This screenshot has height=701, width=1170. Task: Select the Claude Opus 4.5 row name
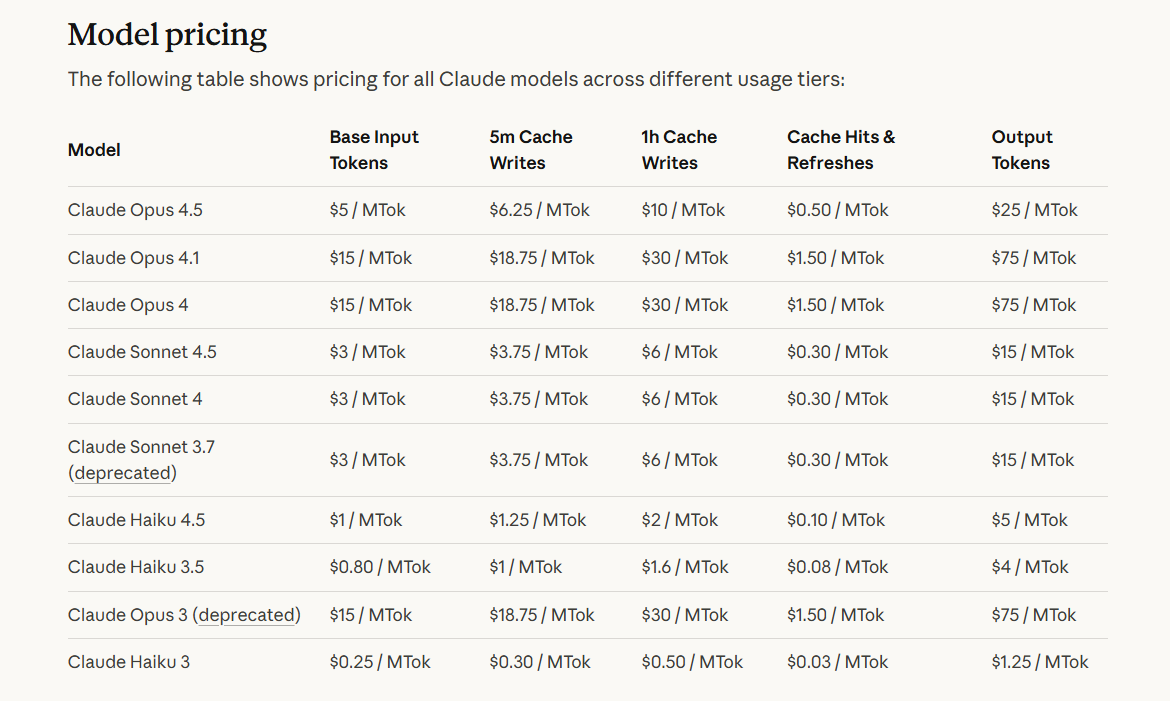[x=135, y=210]
